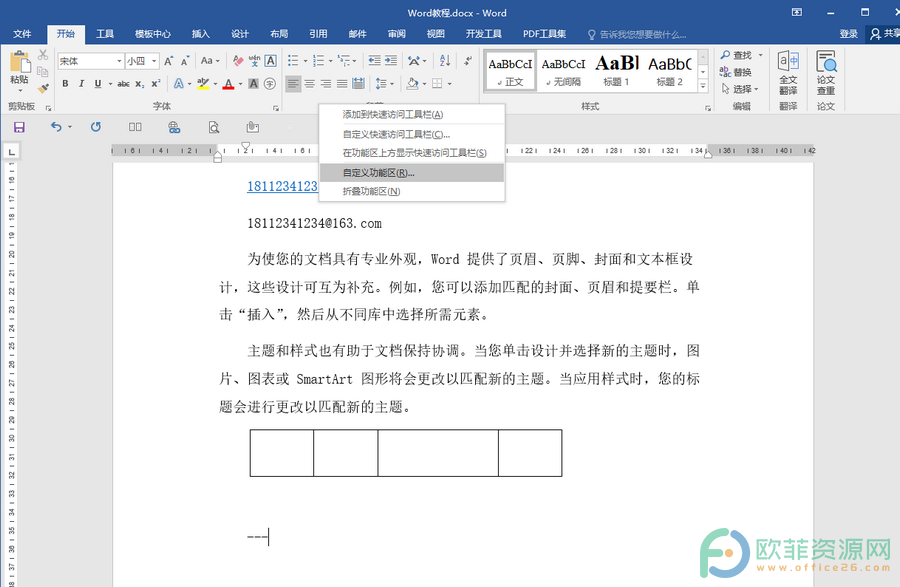Click the increase indent icon
This screenshot has height=587, width=900.
coord(391,60)
